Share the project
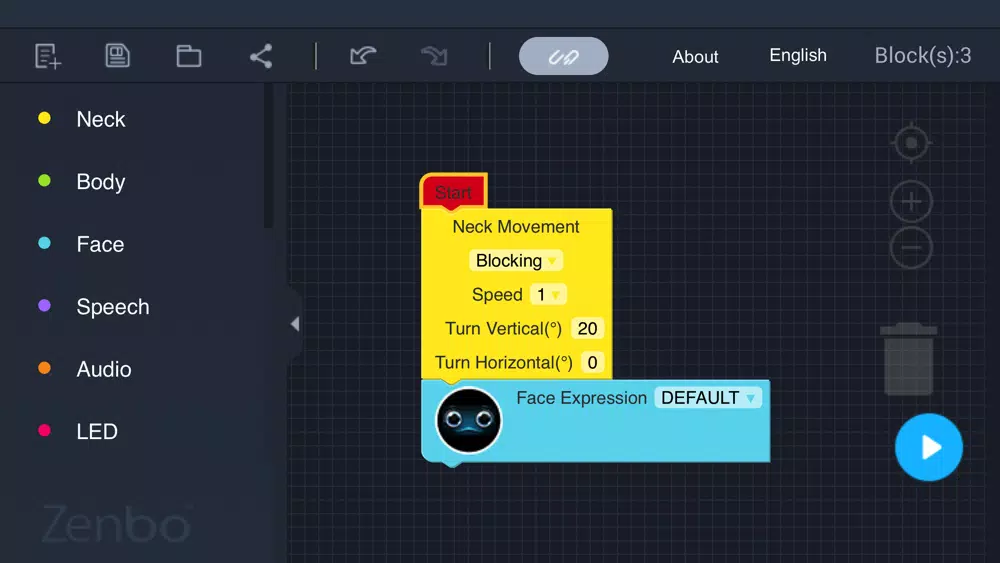Viewport: 1000px width, 563px height. point(261,56)
